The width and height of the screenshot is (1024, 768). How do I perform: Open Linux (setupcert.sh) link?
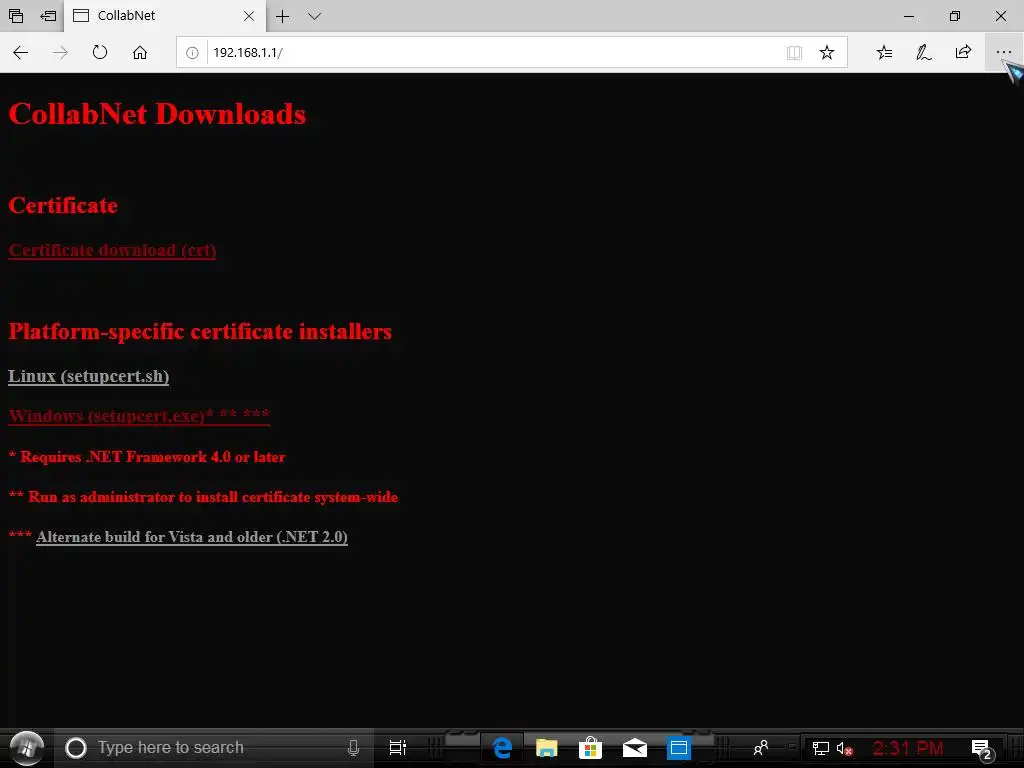coord(89,377)
